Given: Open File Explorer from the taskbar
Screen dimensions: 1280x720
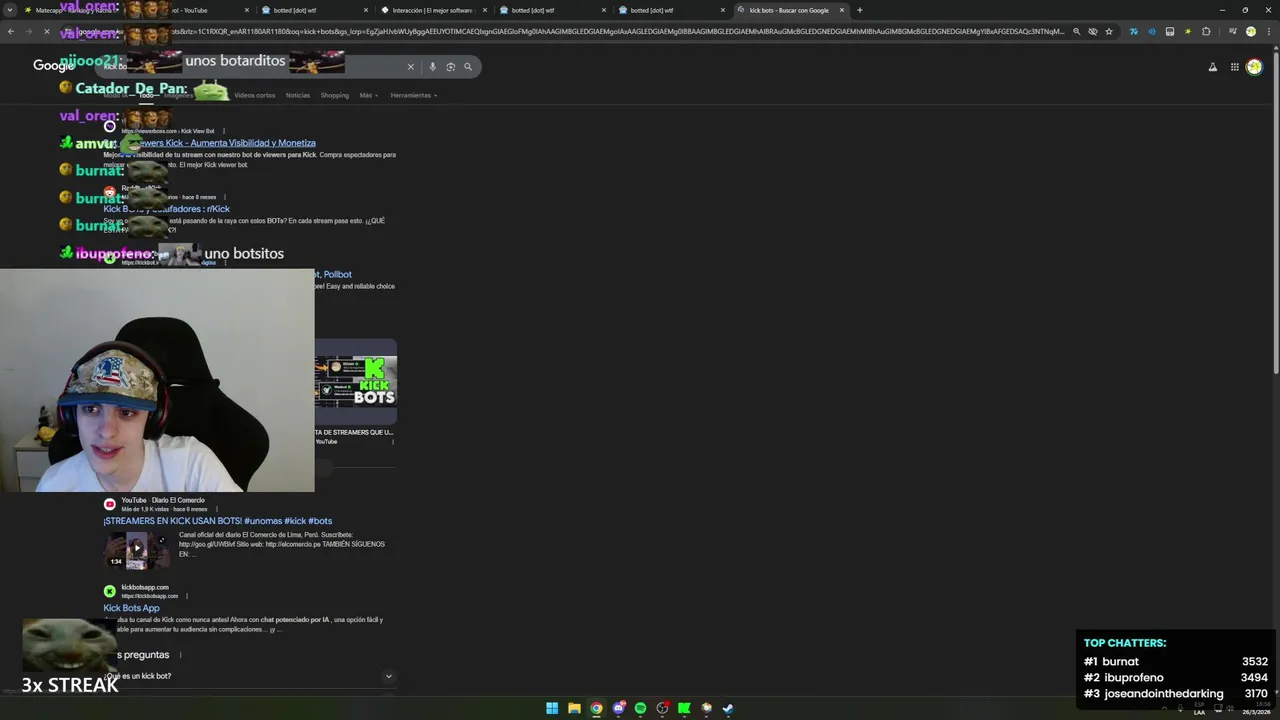Looking at the screenshot, I should [574, 708].
